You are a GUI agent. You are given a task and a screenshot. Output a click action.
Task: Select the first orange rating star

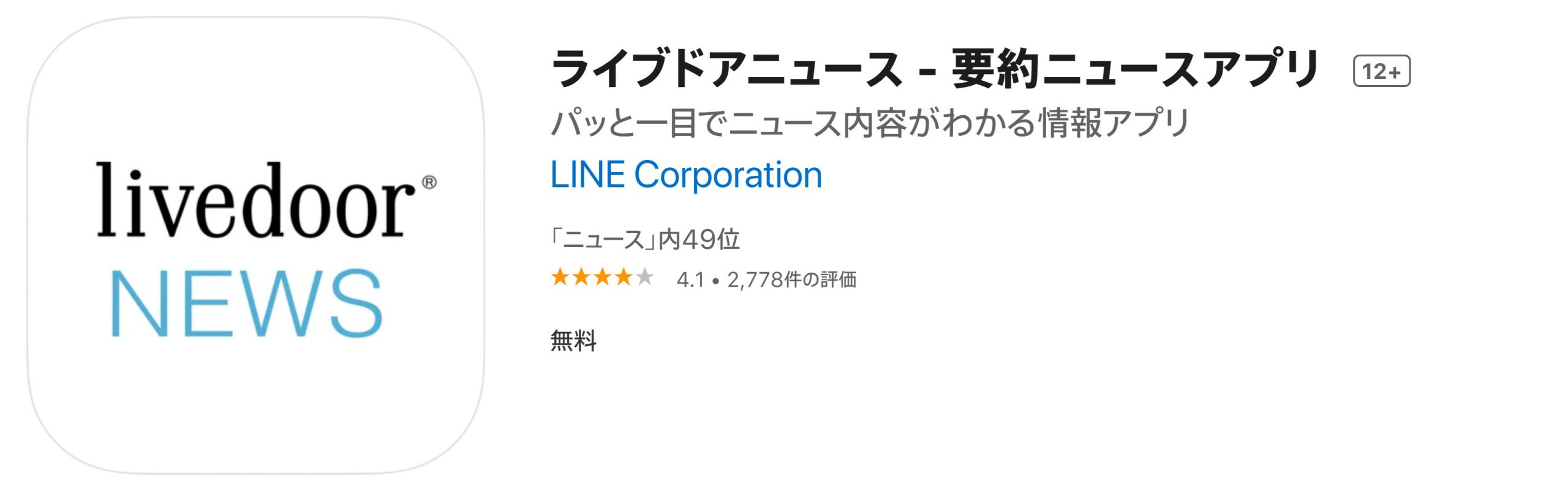560,278
